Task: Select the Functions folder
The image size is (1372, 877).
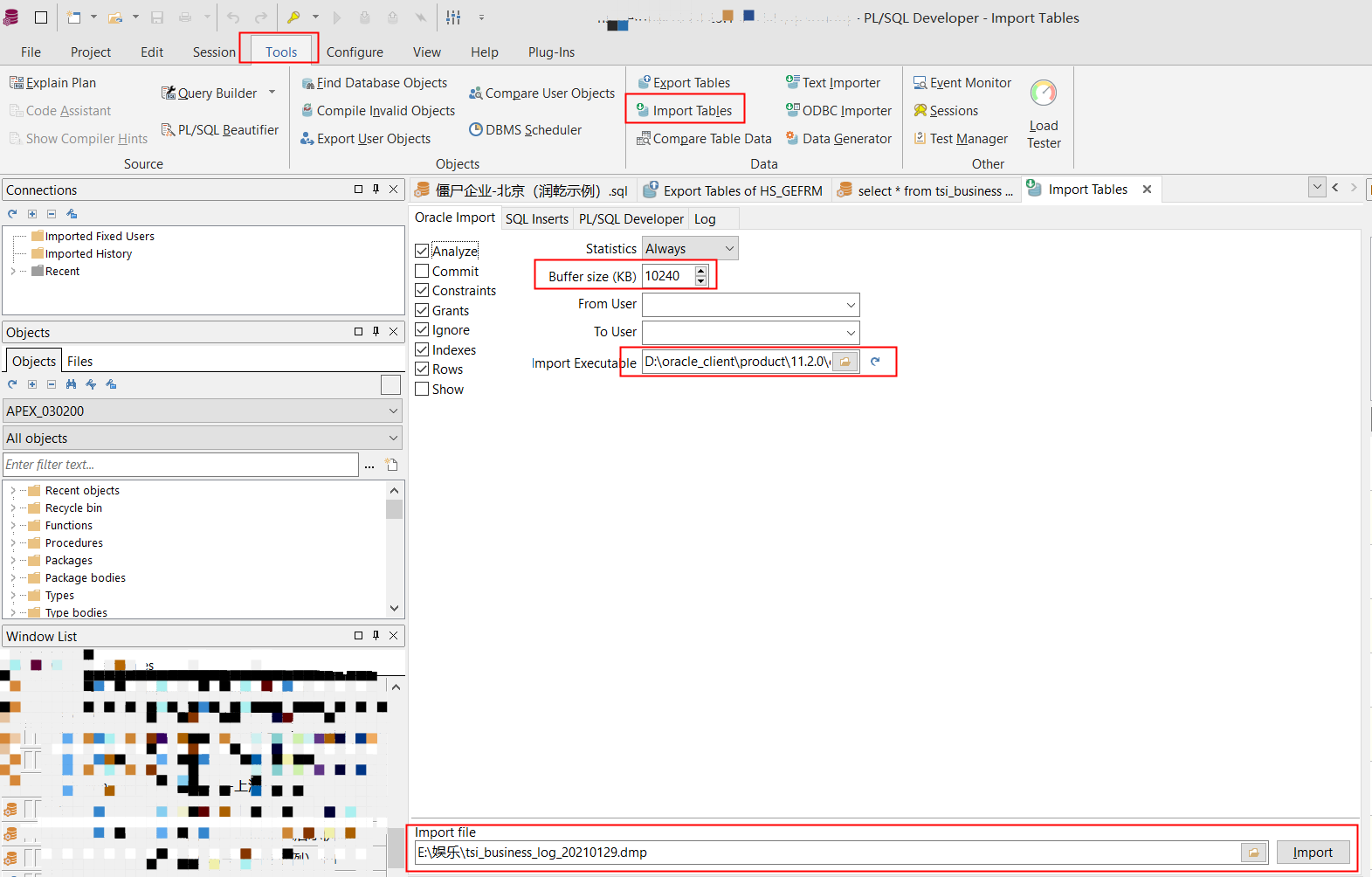Action: click(x=69, y=526)
